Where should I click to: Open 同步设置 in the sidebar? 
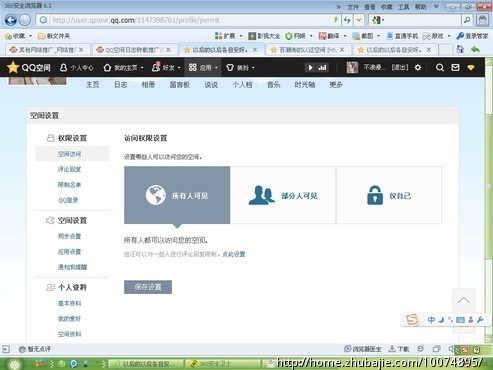point(69,236)
